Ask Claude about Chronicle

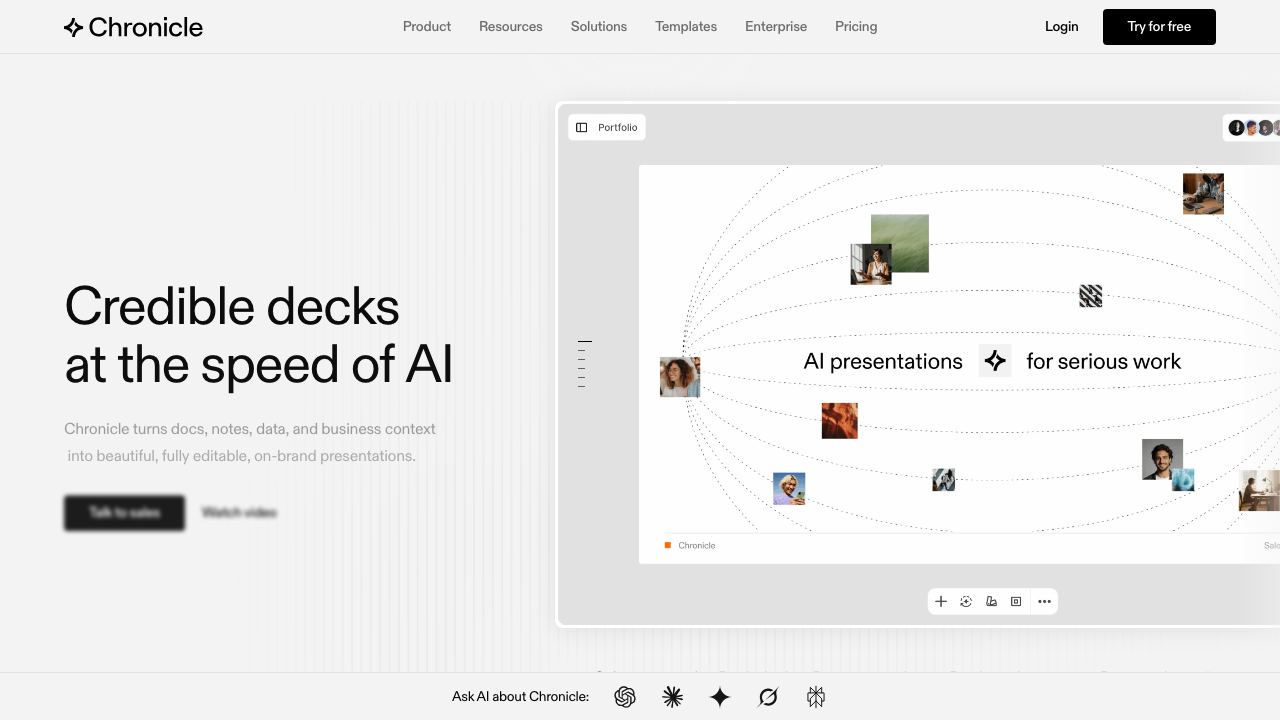673,697
